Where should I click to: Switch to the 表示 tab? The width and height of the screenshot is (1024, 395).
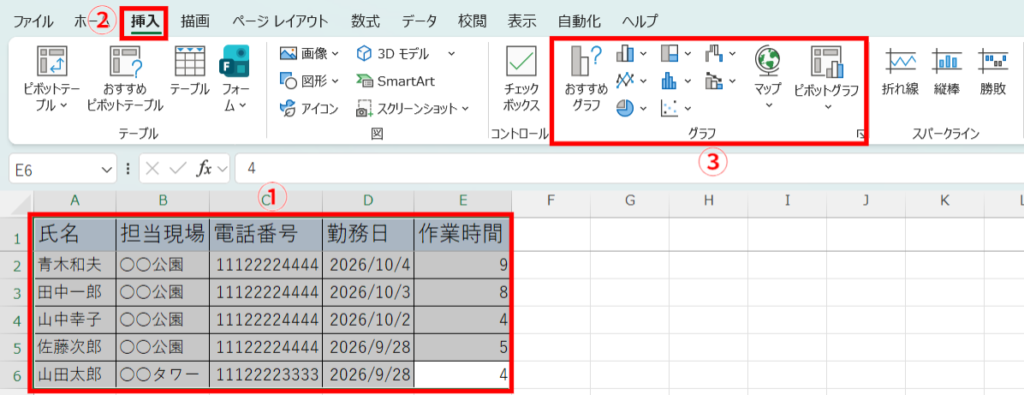click(522, 21)
